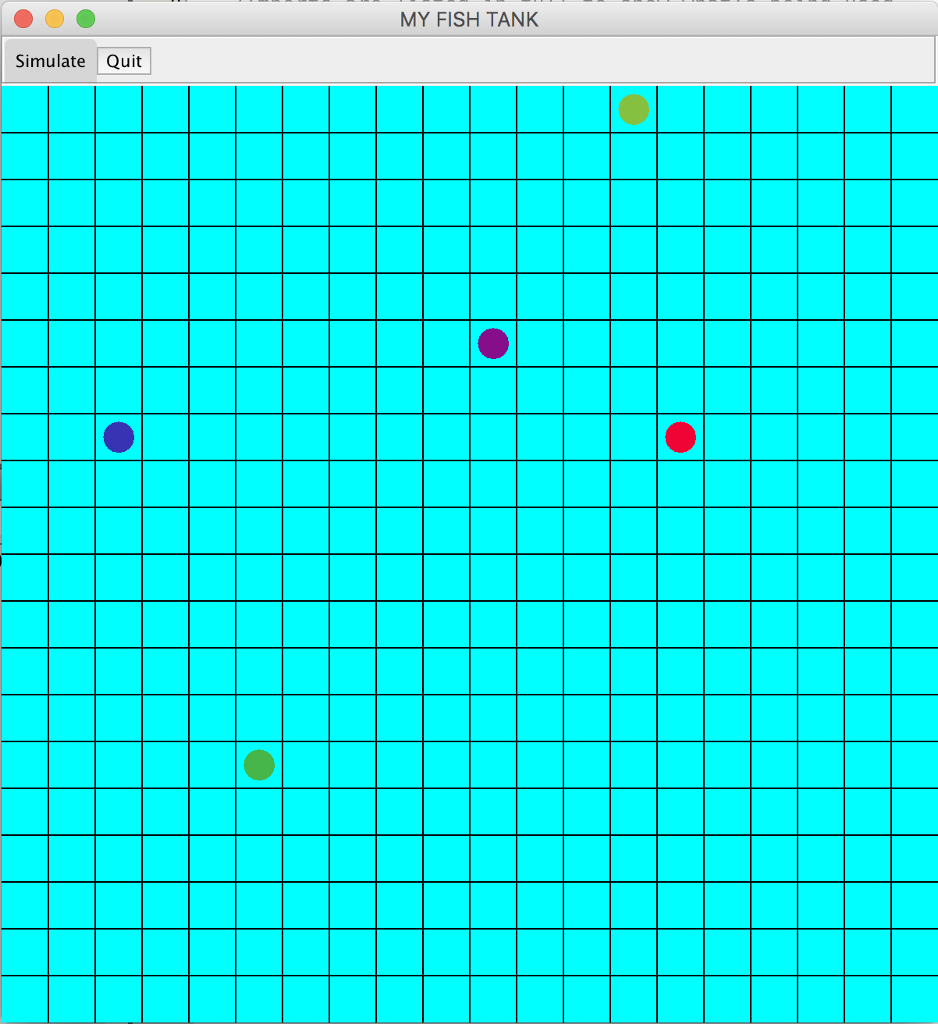Select the green fish near the bottom
Viewport: 938px width, 1024px height.
coord(258,764)
